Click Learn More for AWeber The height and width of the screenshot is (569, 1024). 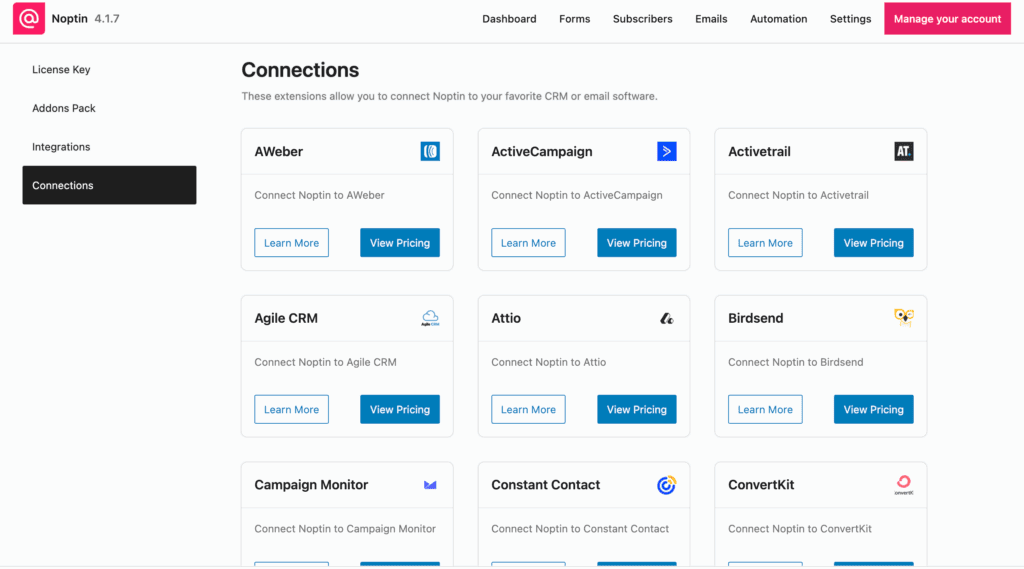[291, 243]
